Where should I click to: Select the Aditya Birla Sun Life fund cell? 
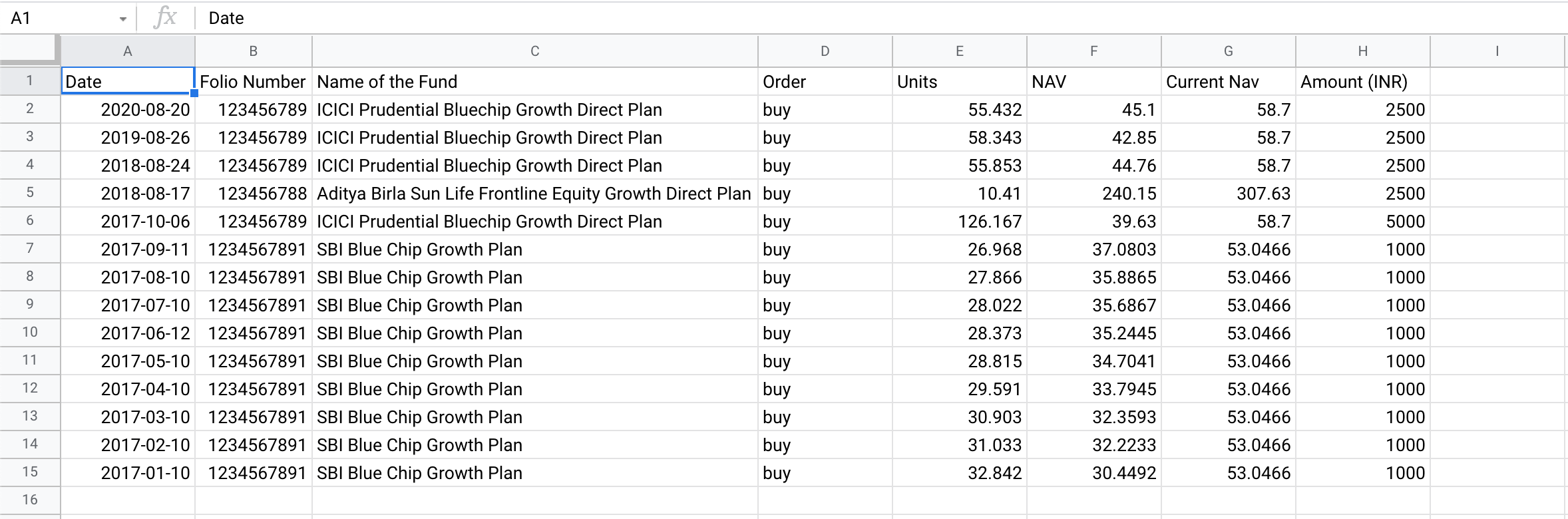[534, 194]
